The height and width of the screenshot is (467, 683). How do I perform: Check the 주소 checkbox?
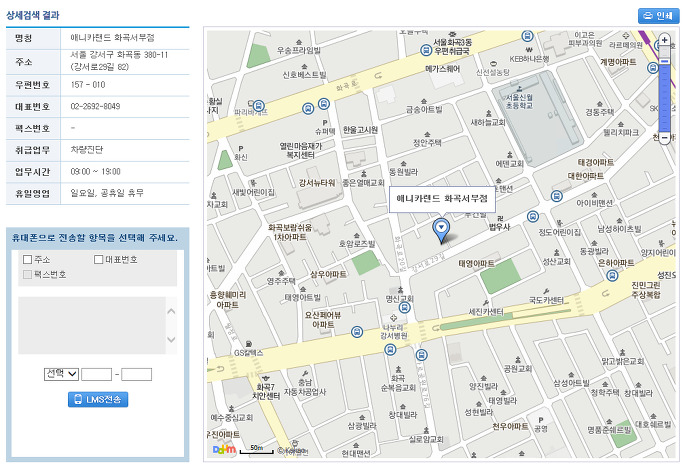pyautogui.click(x=27, y=260)
